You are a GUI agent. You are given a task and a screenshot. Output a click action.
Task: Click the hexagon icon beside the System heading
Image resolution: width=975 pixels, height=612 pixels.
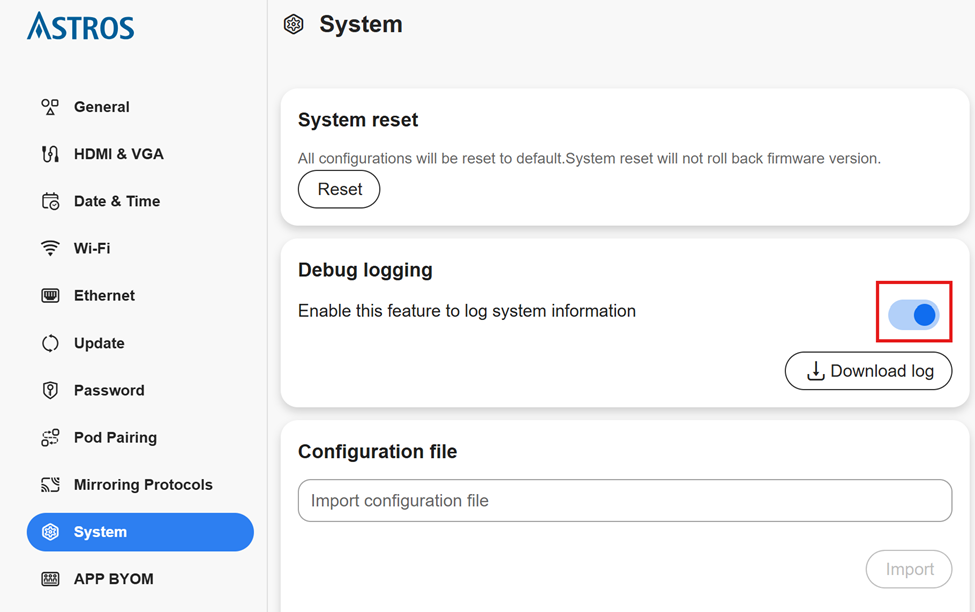(x=293, y=25)
